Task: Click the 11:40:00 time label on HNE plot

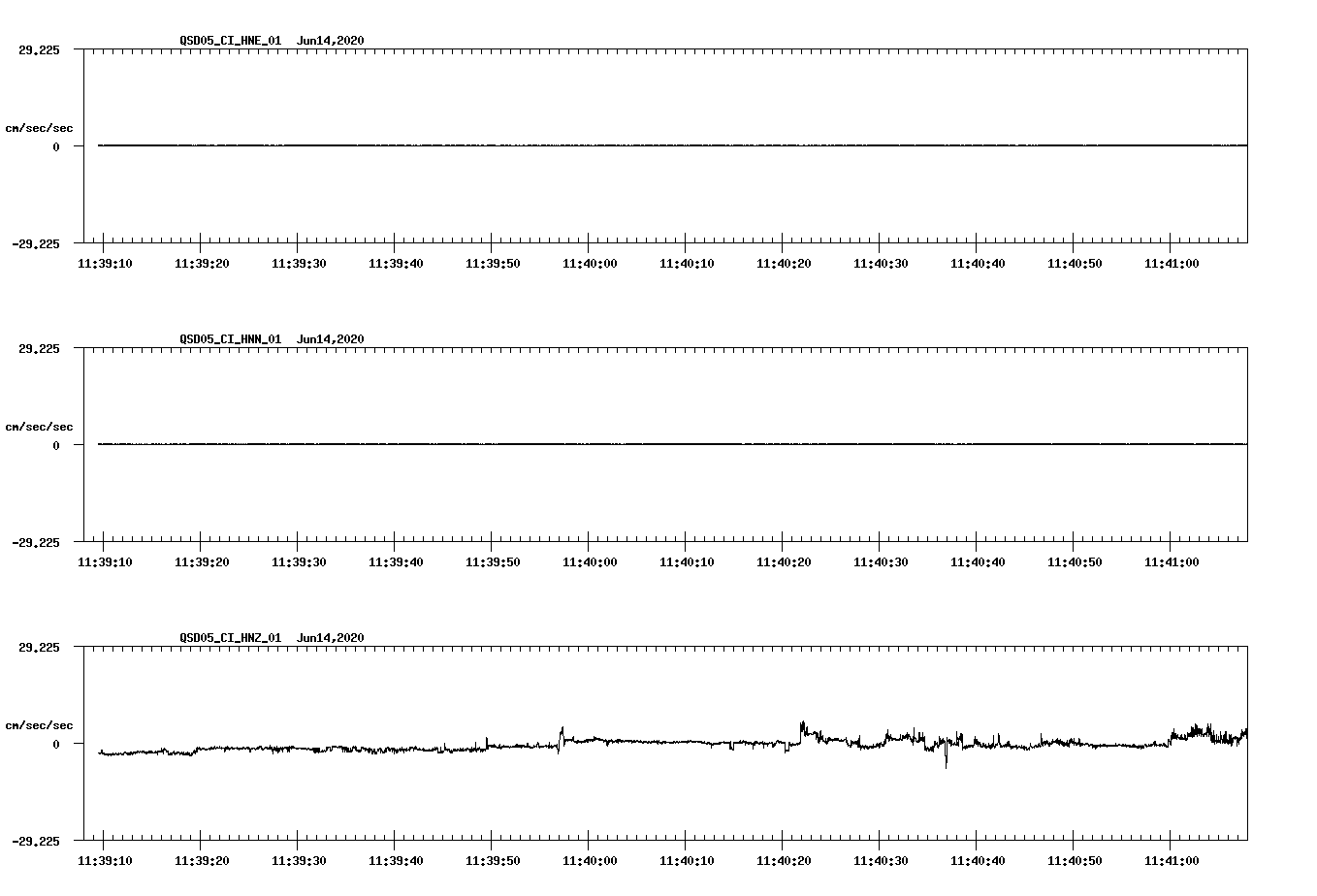Action: (x=590, y=263)
